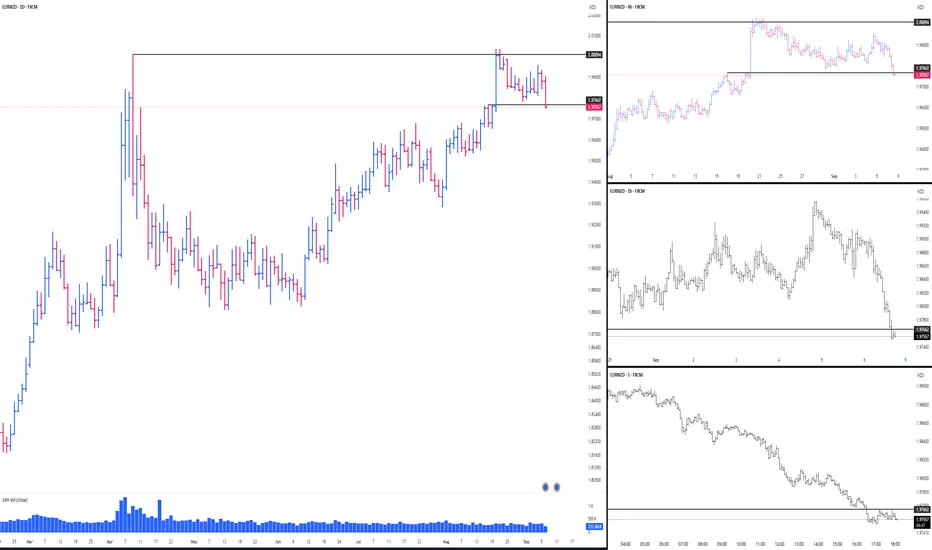Open the EURNZD 1D symbol title on main chart

tap(20, 7)
